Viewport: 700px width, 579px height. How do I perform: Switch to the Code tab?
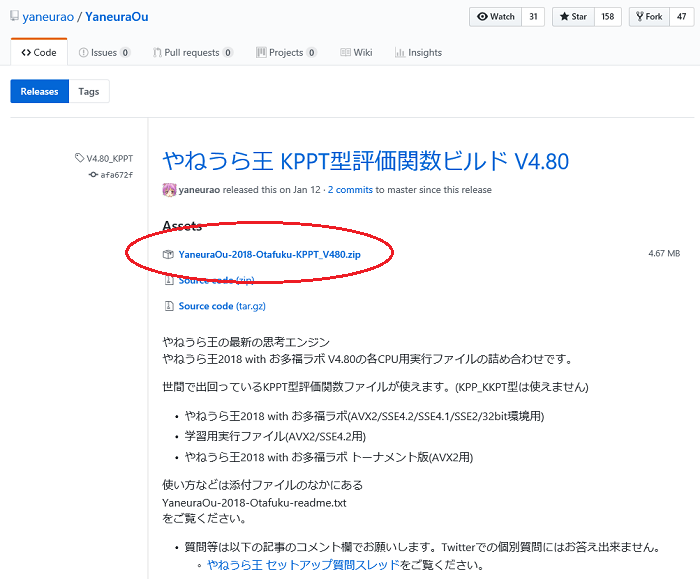coord(39,52)
